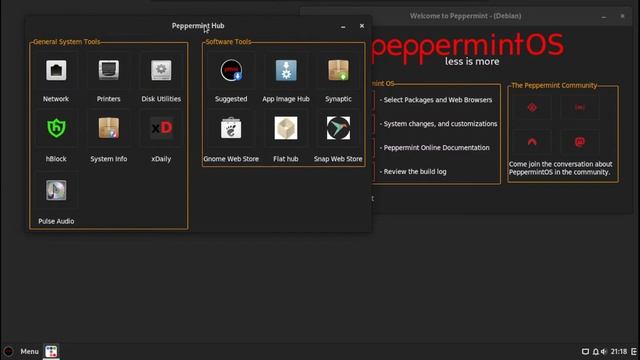Viewport: 640px width, 360px height.
Task: Select 'Select Packages and Web Browsers' in Welcome
Action: [x=438, y=100]
